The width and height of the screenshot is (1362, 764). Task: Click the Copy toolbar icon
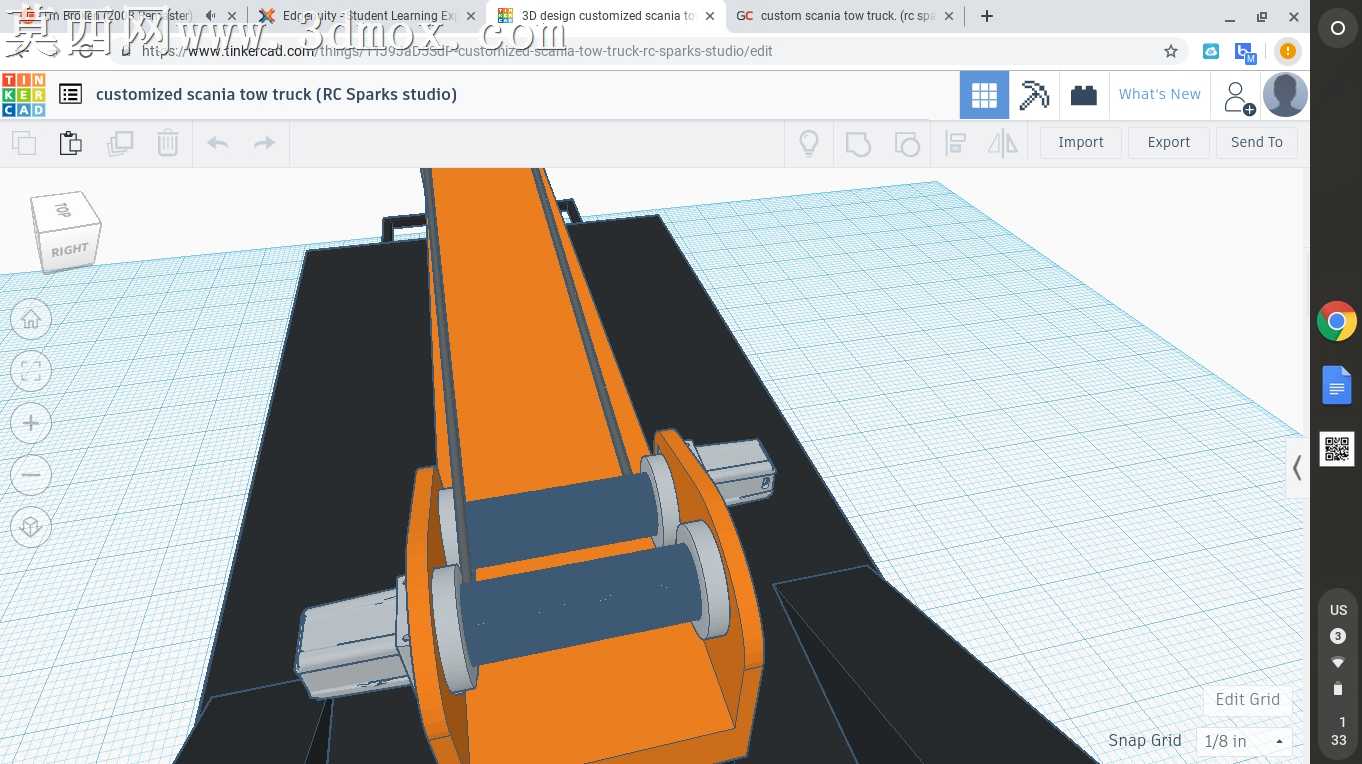pos(24,143)
